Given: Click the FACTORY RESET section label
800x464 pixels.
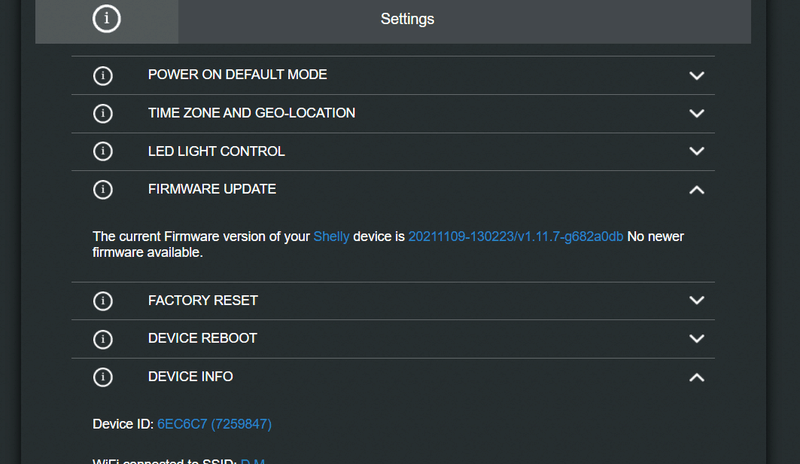Looking at the screenshot, I should 203,300.
